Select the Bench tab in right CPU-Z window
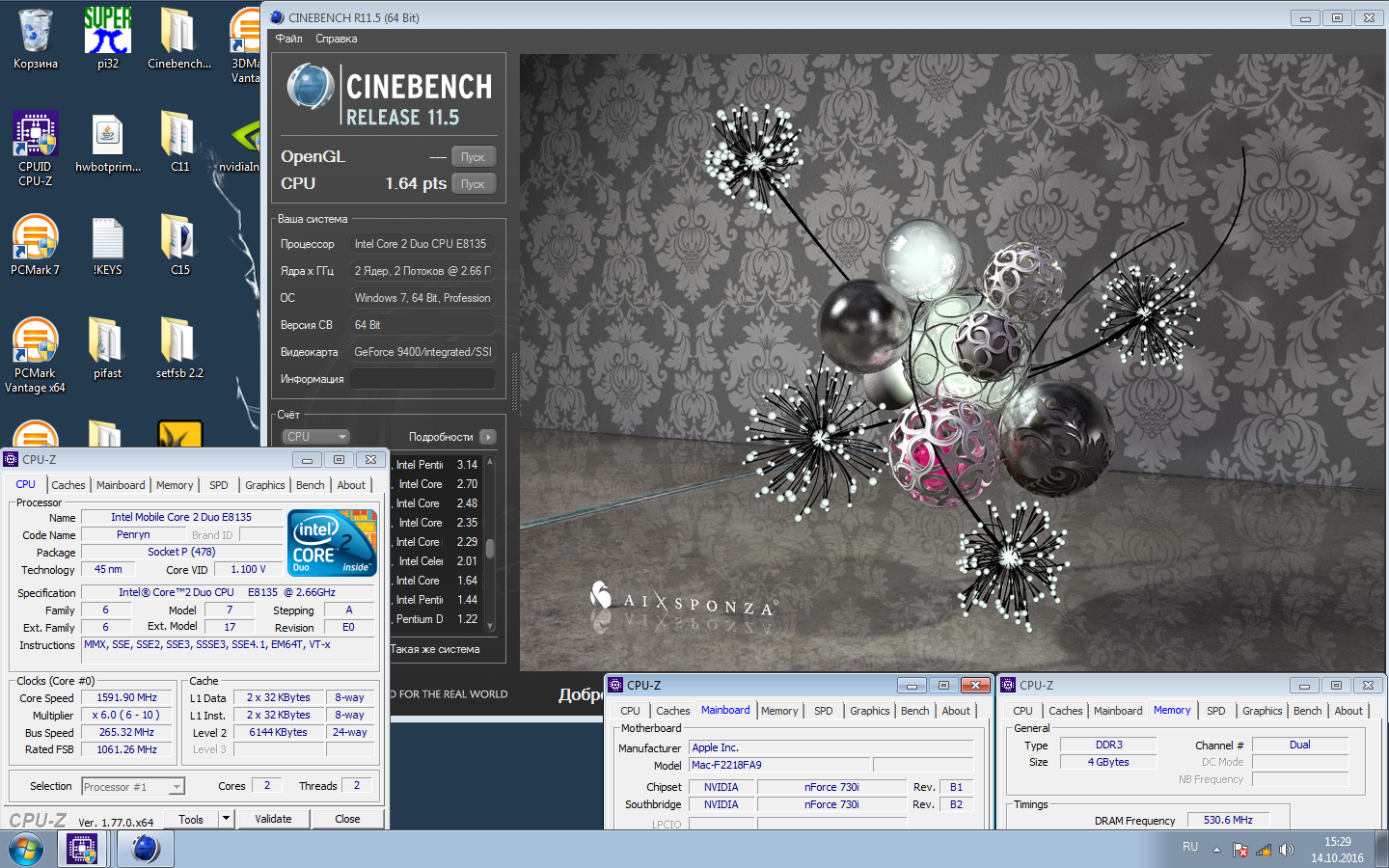 point(1308,711)
